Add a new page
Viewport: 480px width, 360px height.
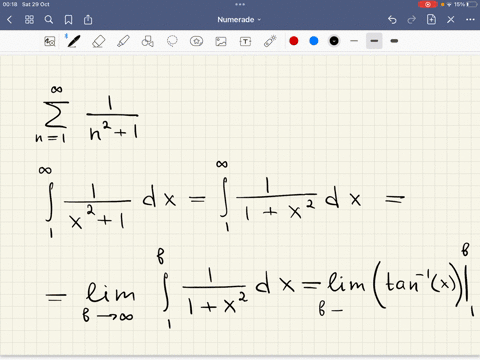pos(431,20)
